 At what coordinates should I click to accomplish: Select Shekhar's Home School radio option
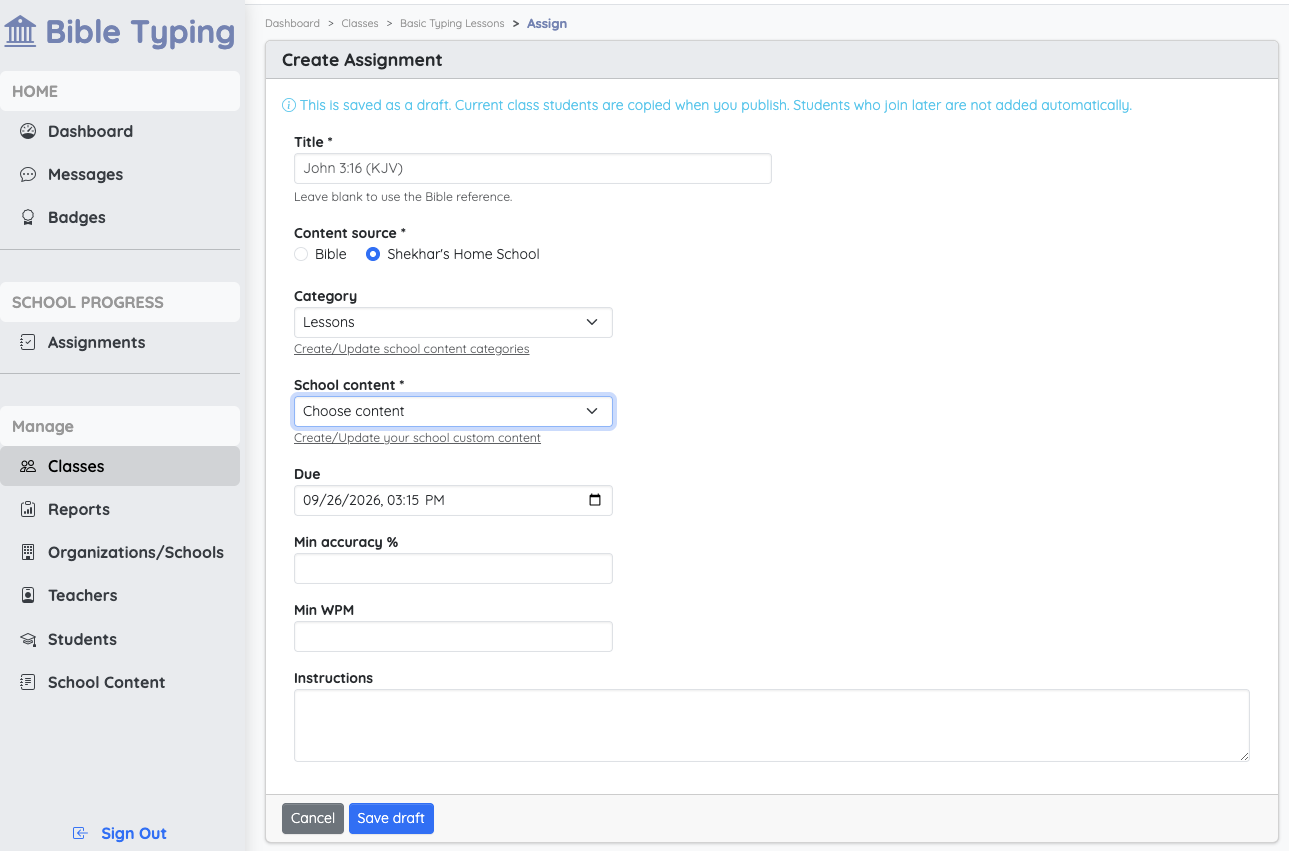pyautogui.click(x=373, y=254)
